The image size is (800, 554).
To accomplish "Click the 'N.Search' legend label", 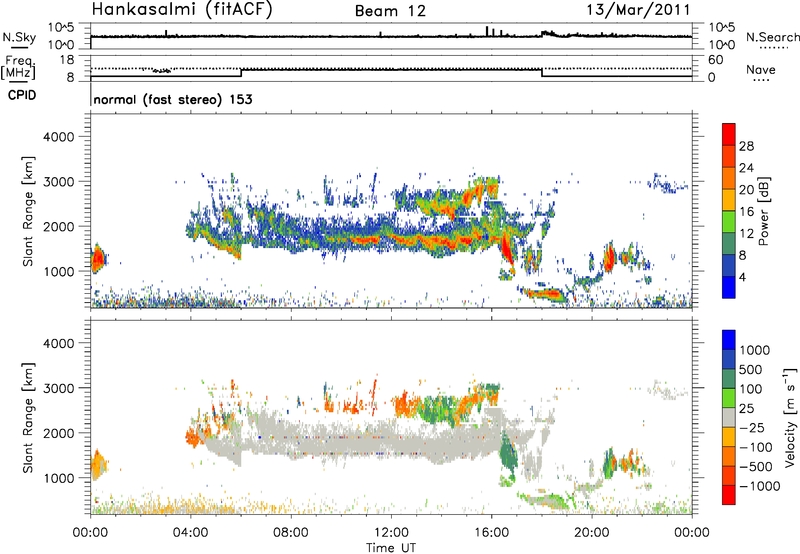I will click(772, 37).
